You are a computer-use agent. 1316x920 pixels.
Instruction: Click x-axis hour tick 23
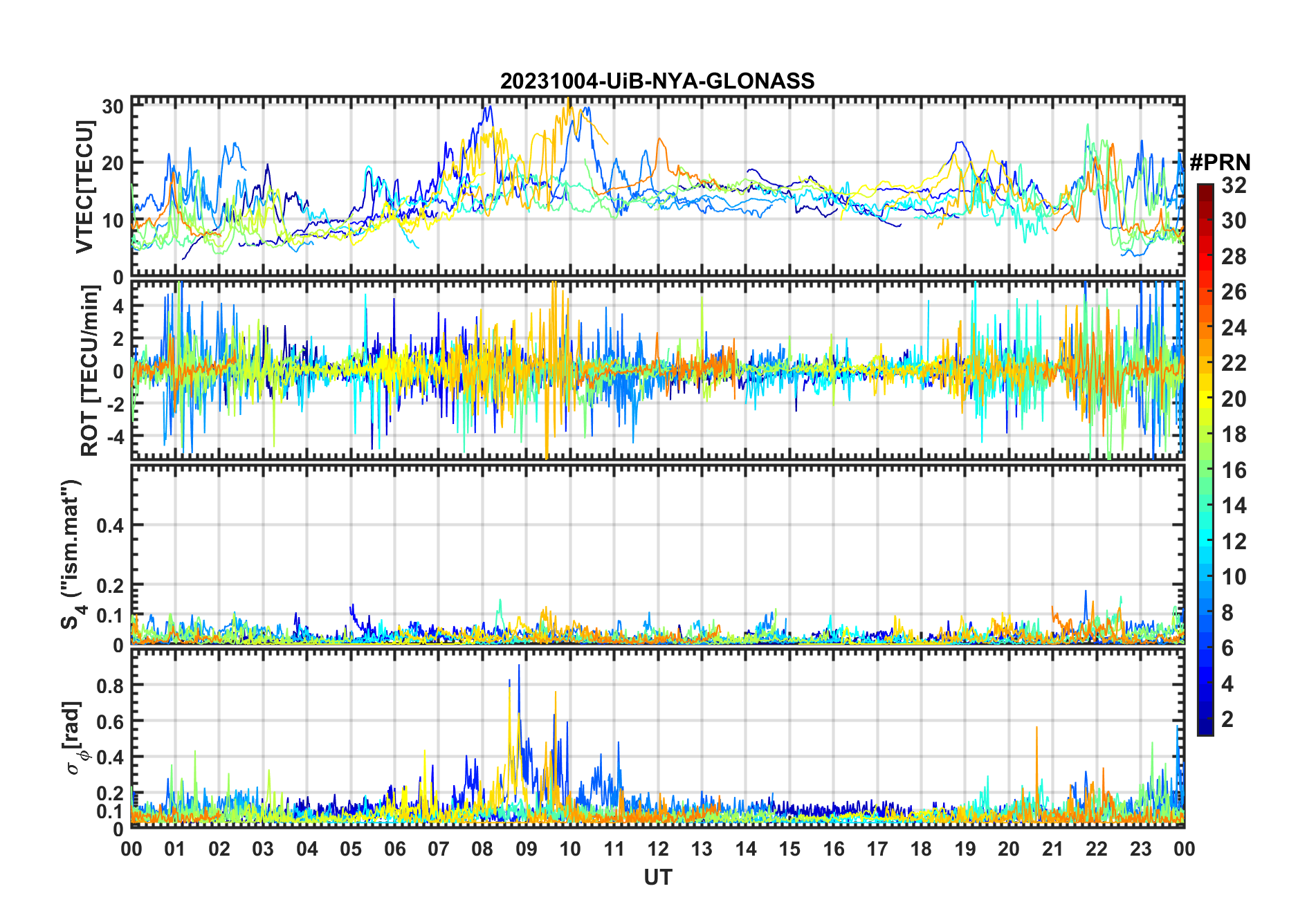coord(1140,849)
